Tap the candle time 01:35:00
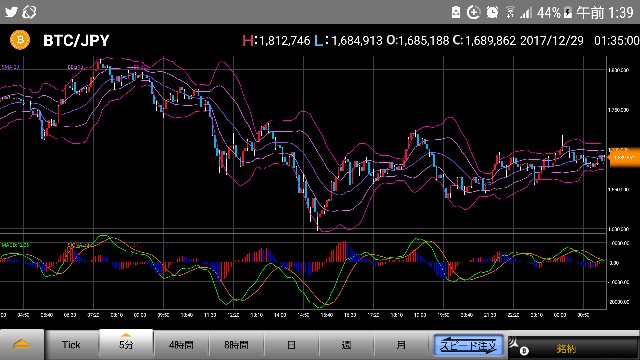The image size is (640, 360). (x=617, y=40)
